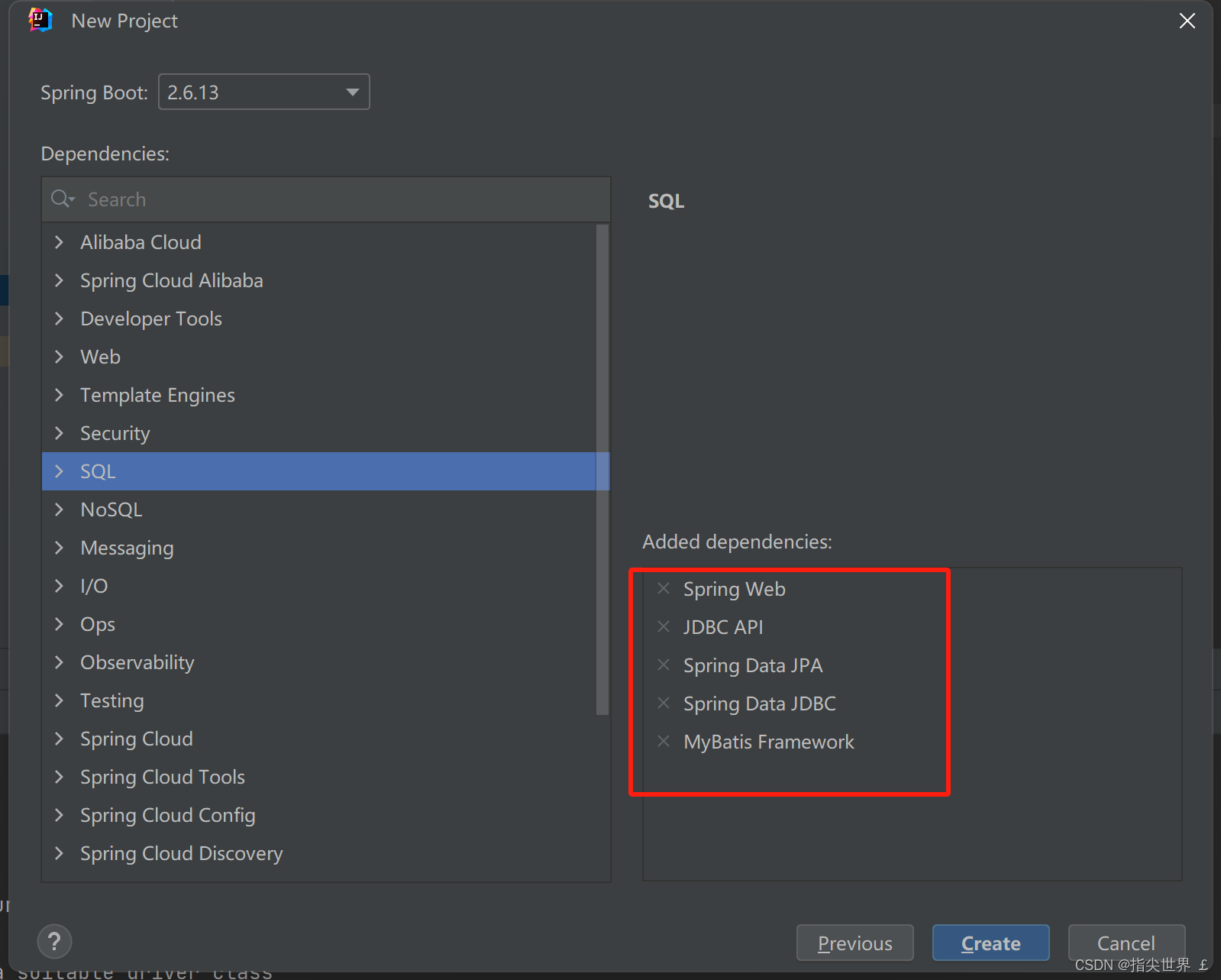Screen dimensions: 1221x980
Task: Close the New Project dialog
Action: 1187,21
